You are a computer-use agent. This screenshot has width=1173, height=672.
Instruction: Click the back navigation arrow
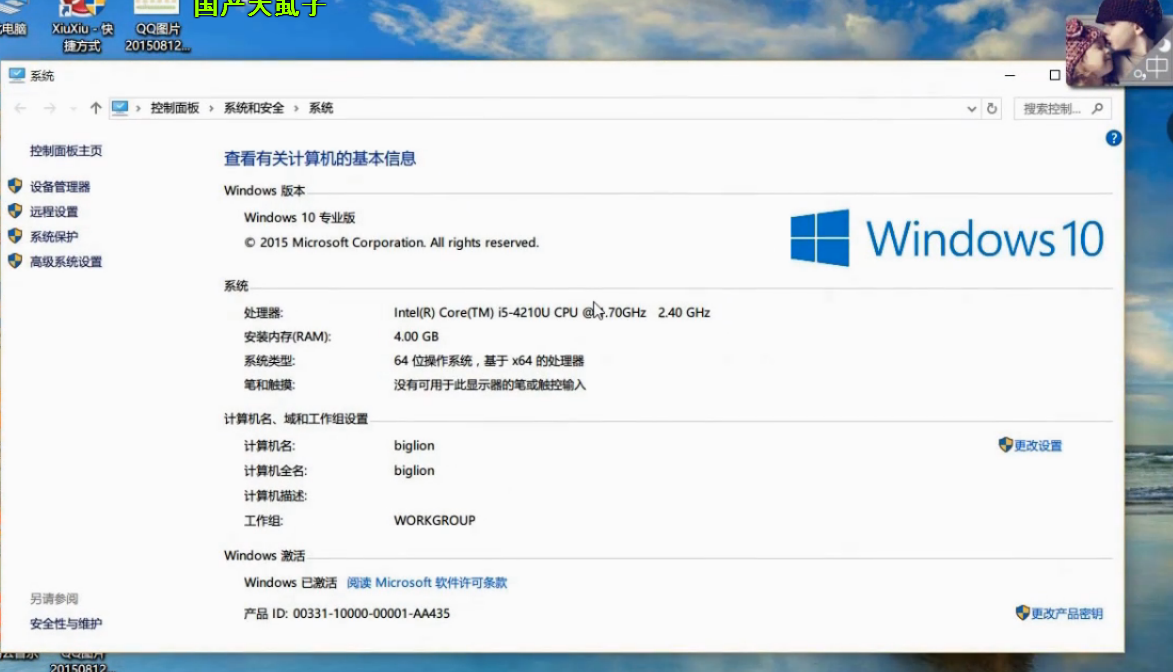click(x=20, y=108)
